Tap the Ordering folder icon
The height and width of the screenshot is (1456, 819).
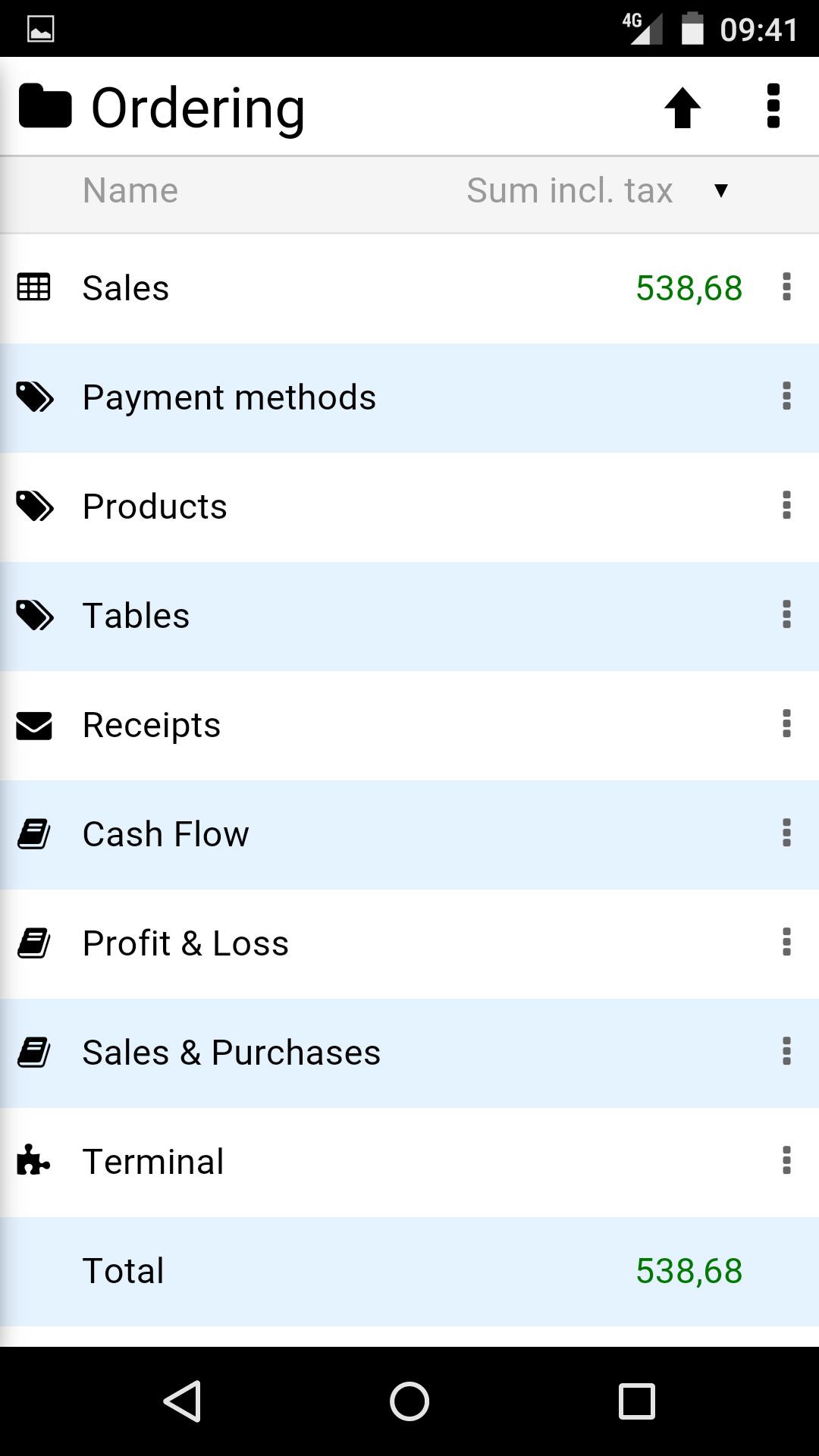(45, 107)
